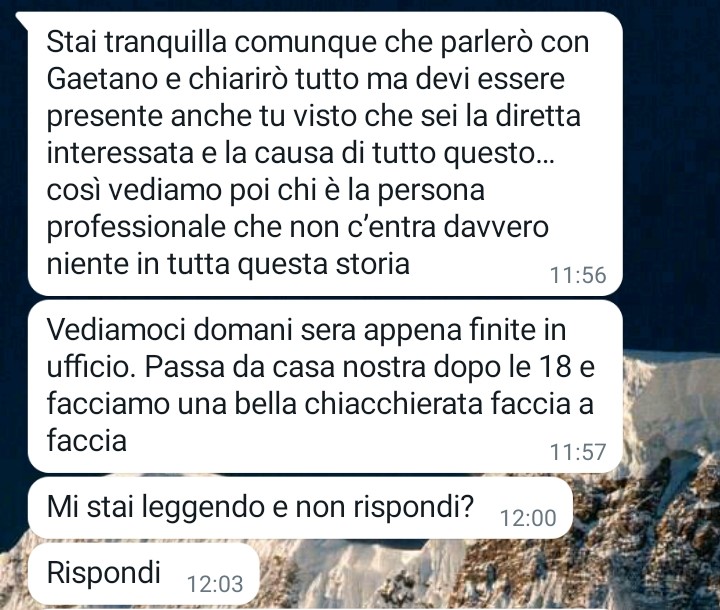
Task: Click the 12:03 timestamp
Action: pyautogui.click(x=215, y=584)
